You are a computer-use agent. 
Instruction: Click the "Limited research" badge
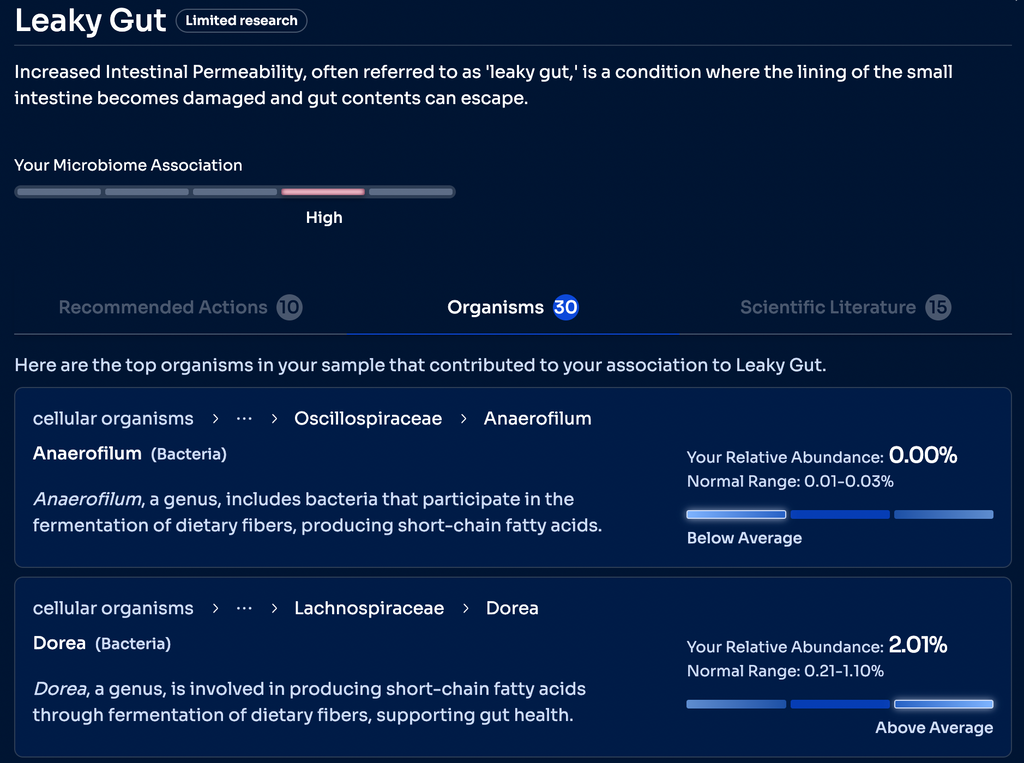[241, 21]
